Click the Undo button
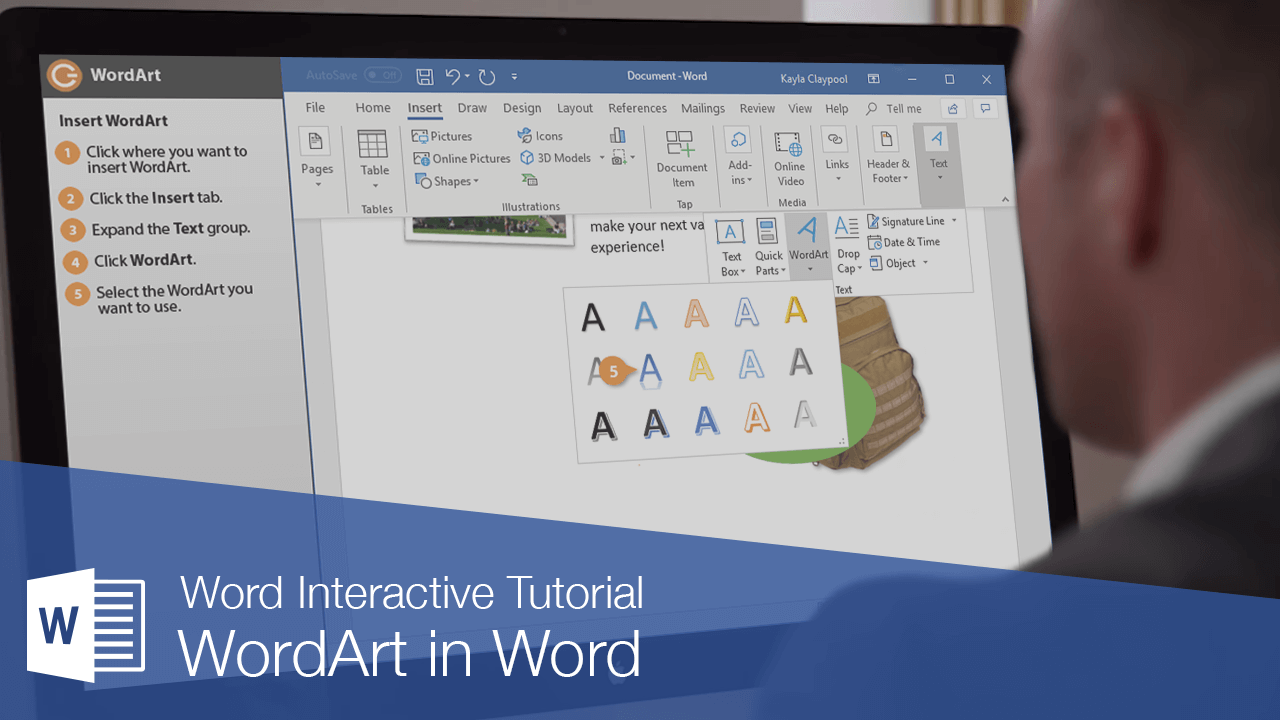Viewport: 1280px width, 720px height. 452,76
